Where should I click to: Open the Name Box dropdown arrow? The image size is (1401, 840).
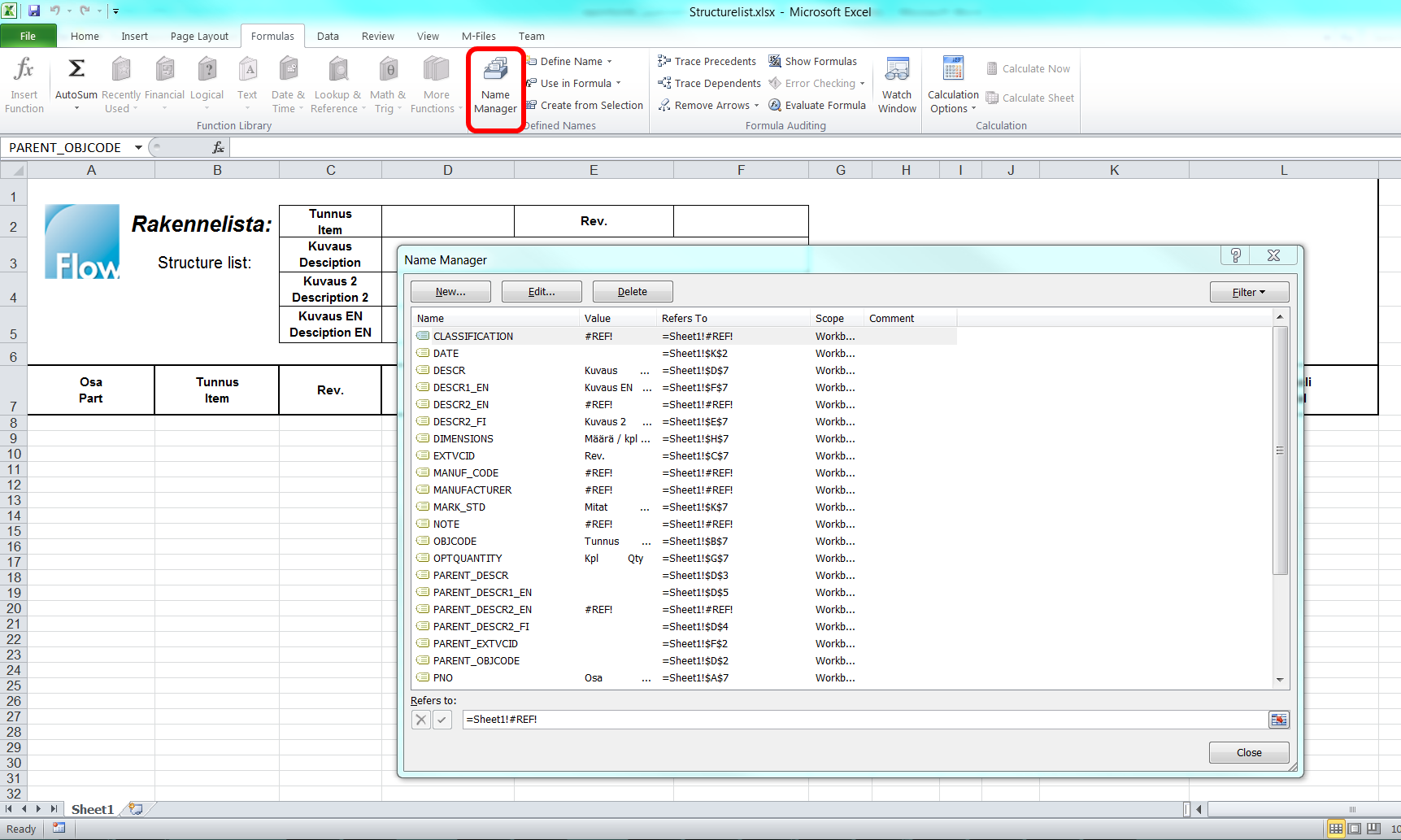point(138,148)
